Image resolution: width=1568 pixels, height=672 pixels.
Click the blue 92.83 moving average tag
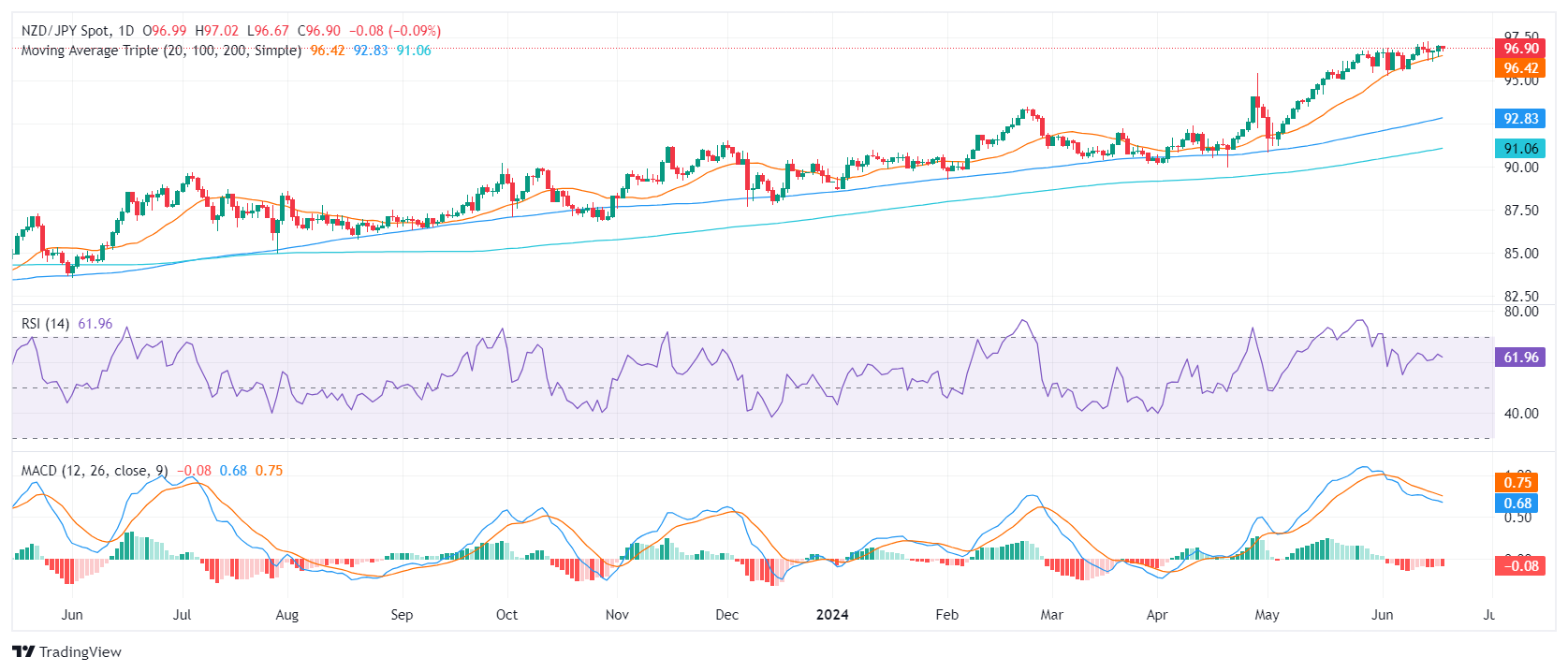[1520, 119]
